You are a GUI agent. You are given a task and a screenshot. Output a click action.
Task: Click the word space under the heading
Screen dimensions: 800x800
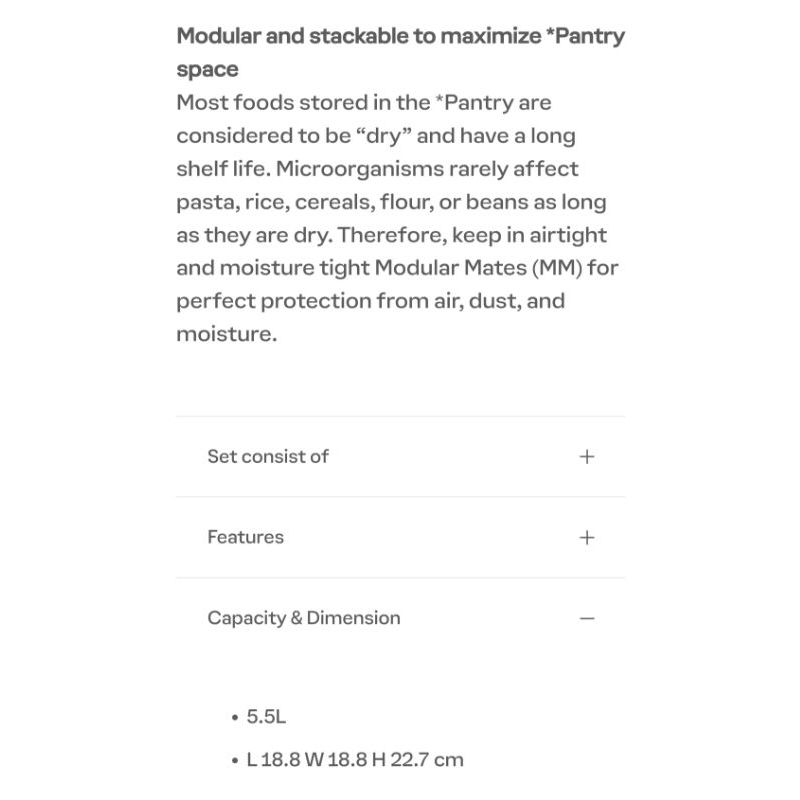click(207, 70)
